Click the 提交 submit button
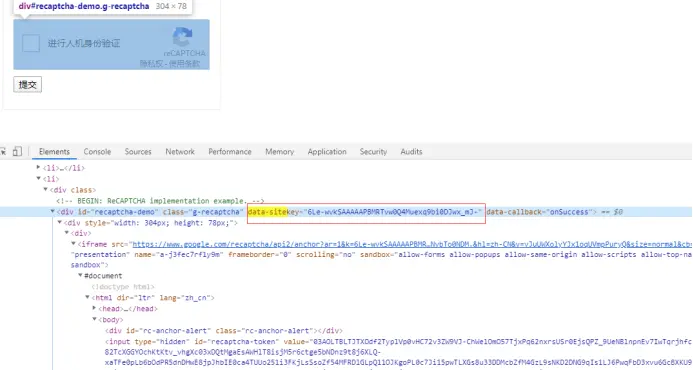 click(27, 84)
